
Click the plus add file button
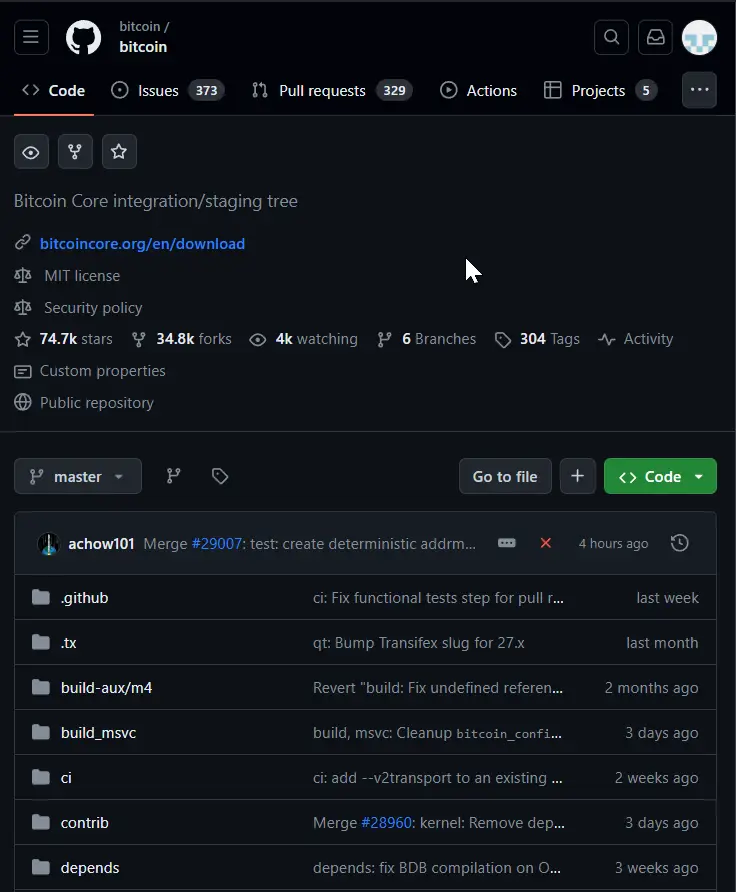click(577, 476)
